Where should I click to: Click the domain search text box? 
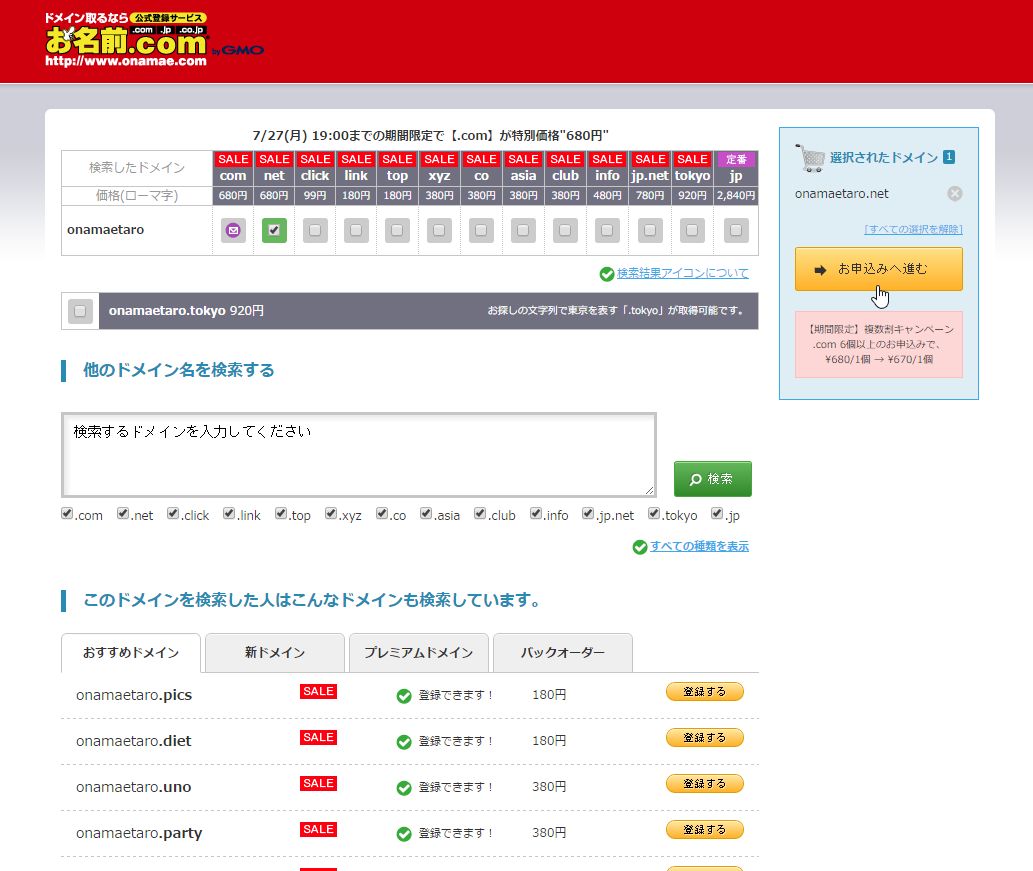click(x=359, y=455)
